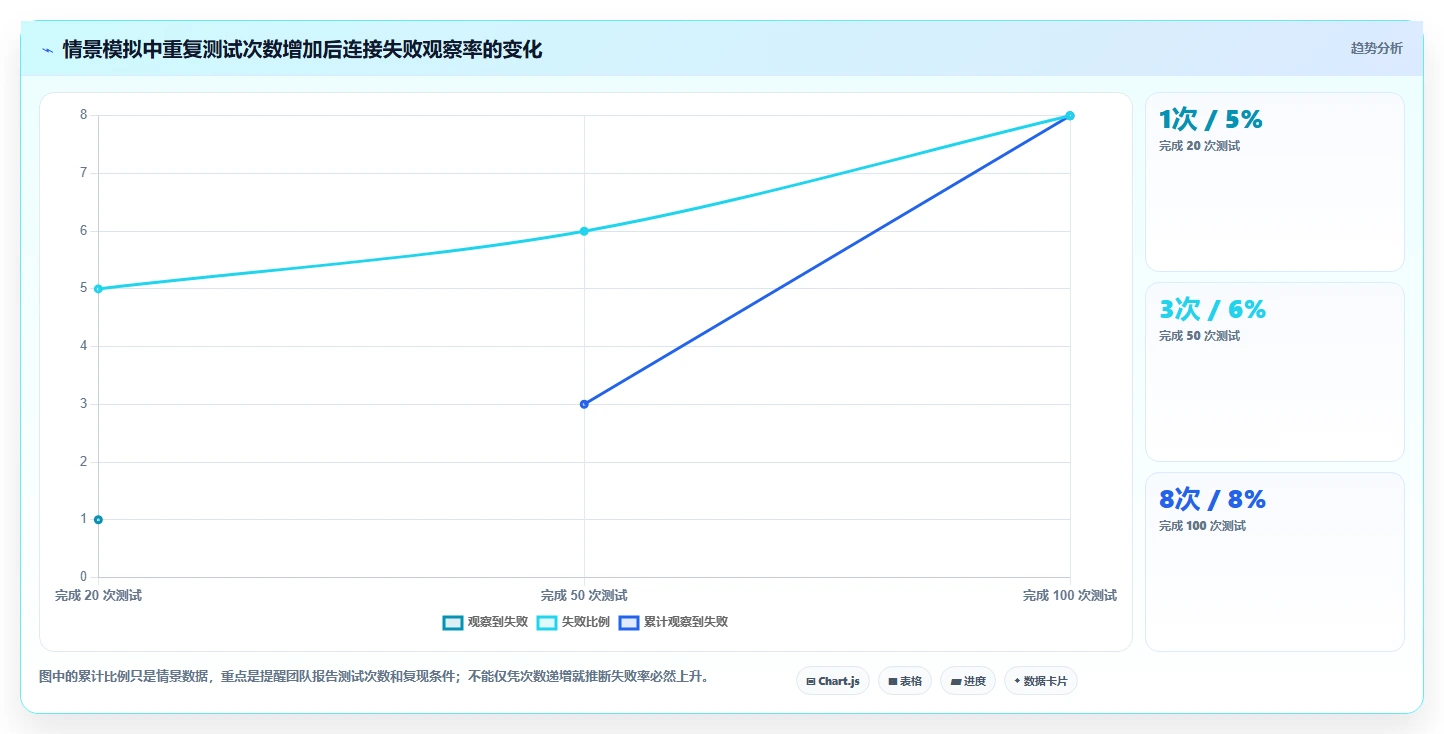Click the x-axis label 完成 100 次测试
This screenshot has width=1444, height=734.
point(1070,596)
